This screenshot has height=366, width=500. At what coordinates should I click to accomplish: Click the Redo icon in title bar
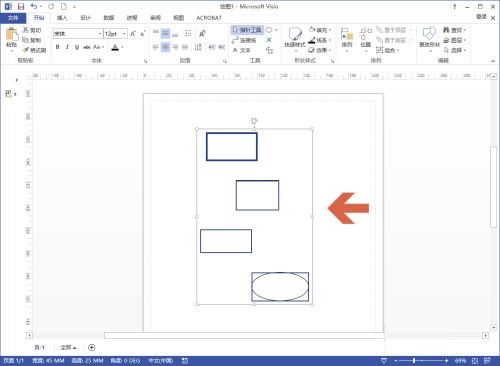(51, 6)
